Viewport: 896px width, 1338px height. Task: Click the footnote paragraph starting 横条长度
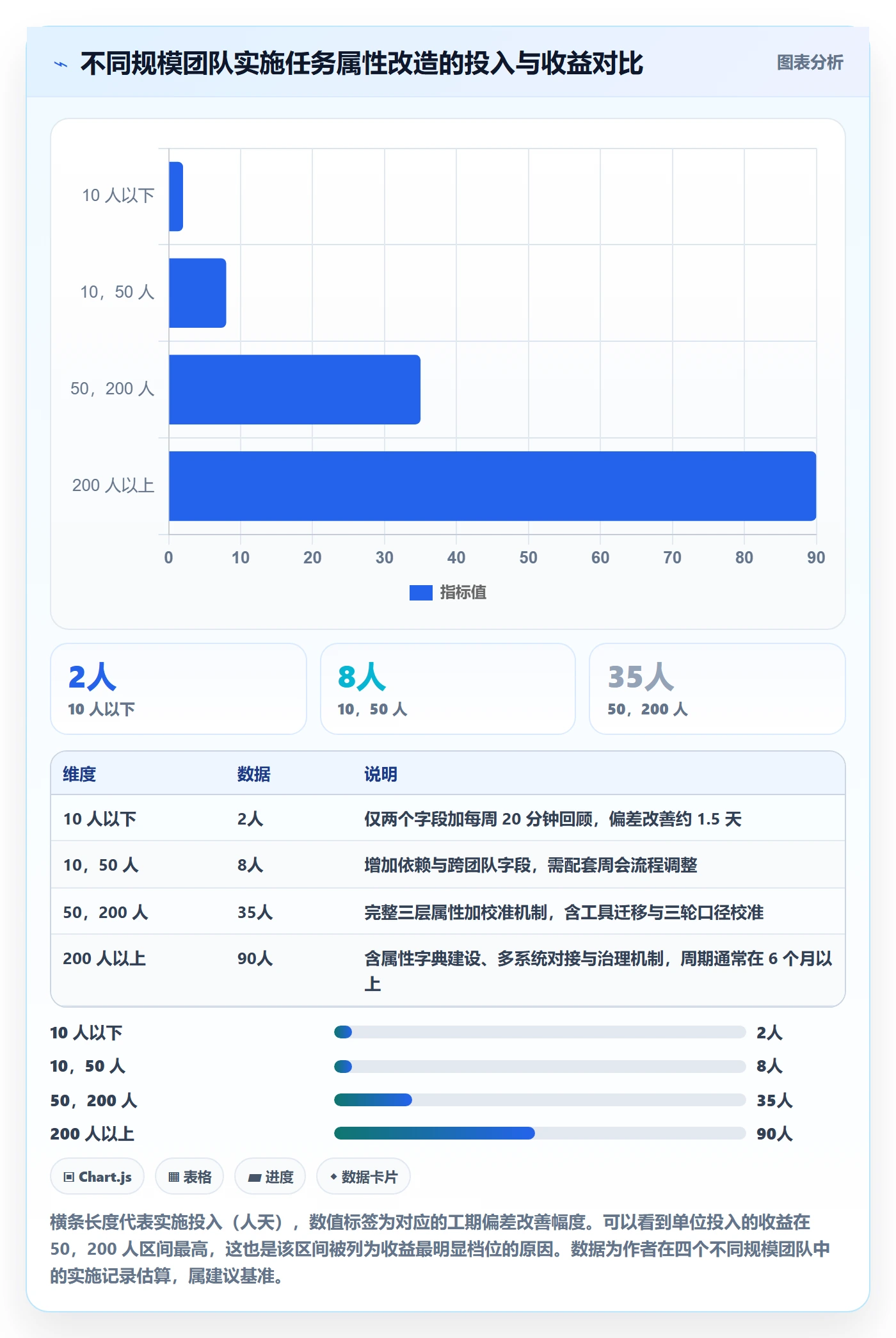click(x=440, y=1249)
